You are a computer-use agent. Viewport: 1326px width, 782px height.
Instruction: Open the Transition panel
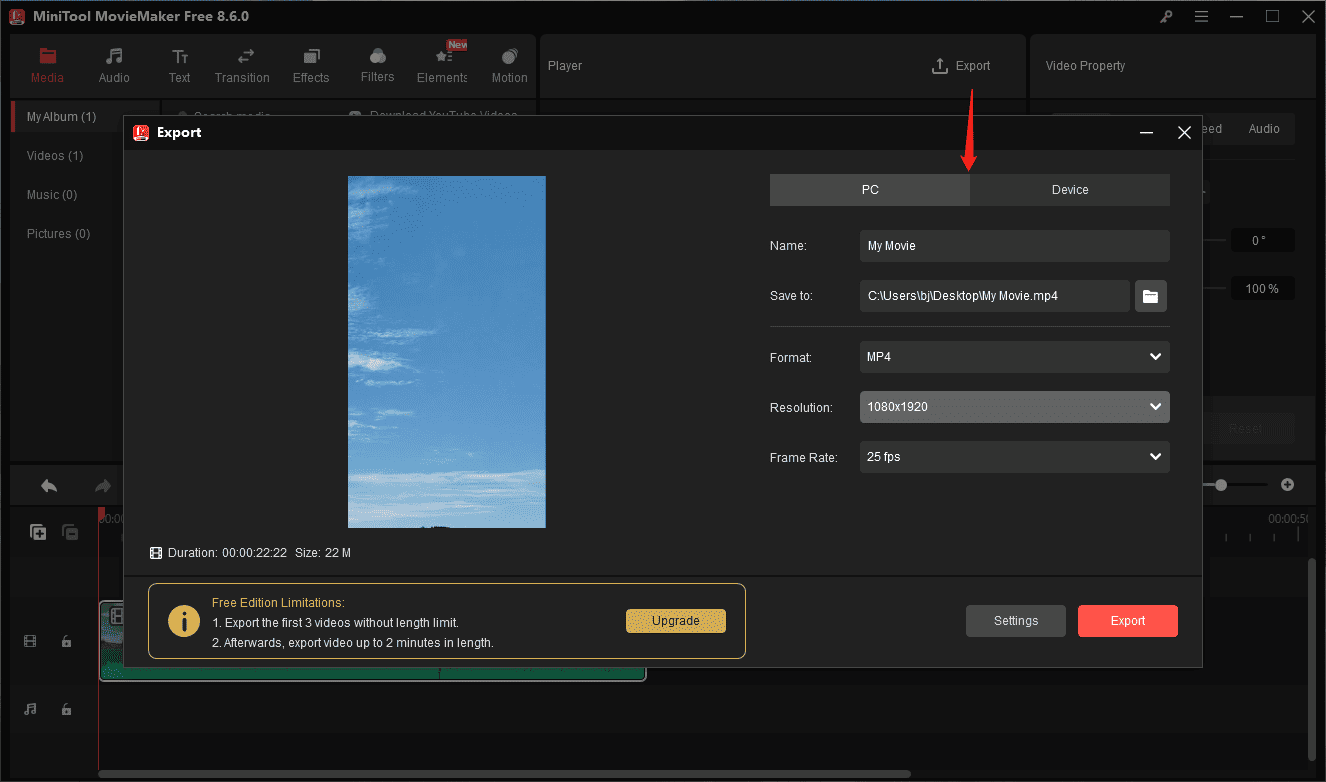tap(242, 64)
